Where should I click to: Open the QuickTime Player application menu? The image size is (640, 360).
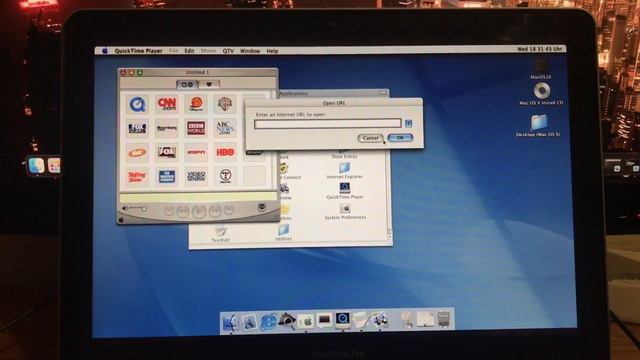(138, 51)
